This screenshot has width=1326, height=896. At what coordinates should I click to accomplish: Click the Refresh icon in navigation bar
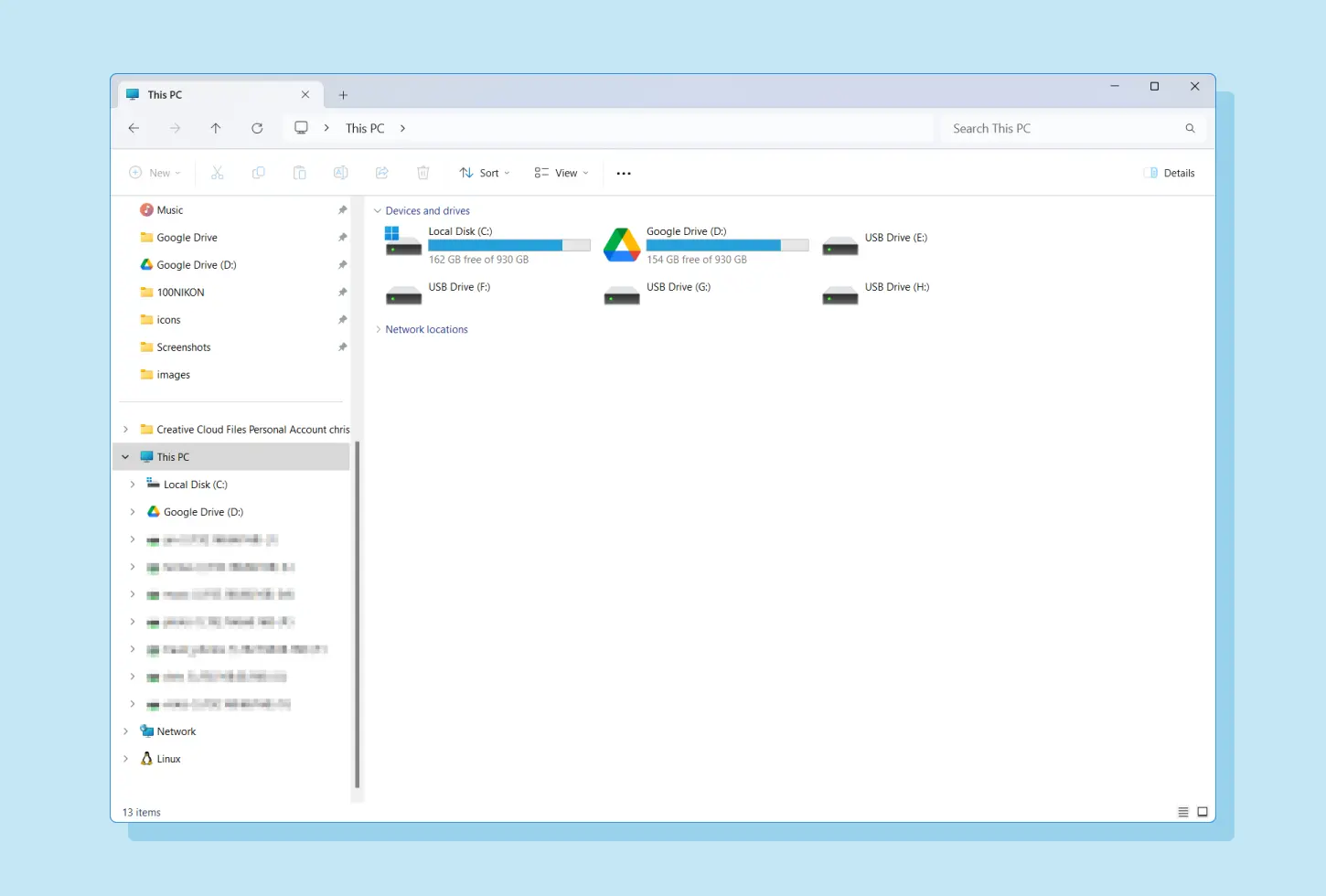pos(257,128)
